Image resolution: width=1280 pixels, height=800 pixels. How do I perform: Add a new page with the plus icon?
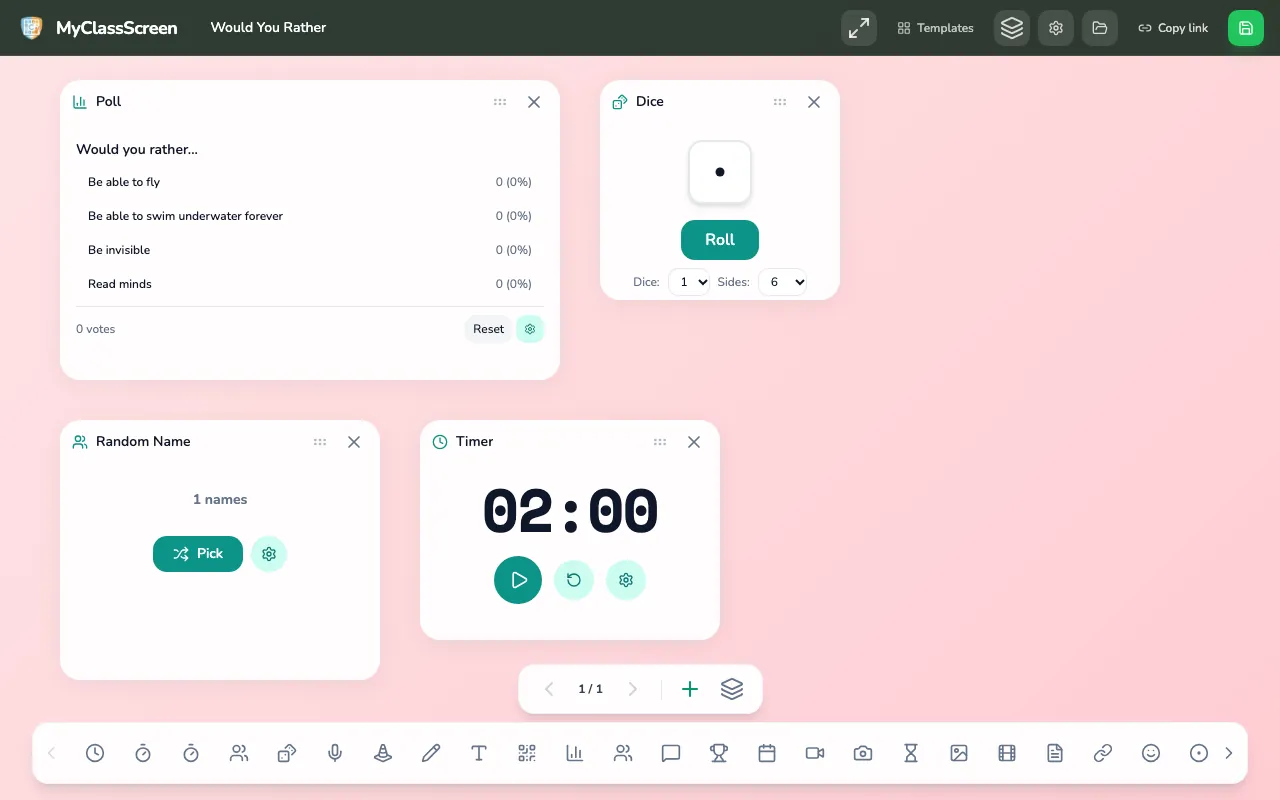(x=690, y=689)
